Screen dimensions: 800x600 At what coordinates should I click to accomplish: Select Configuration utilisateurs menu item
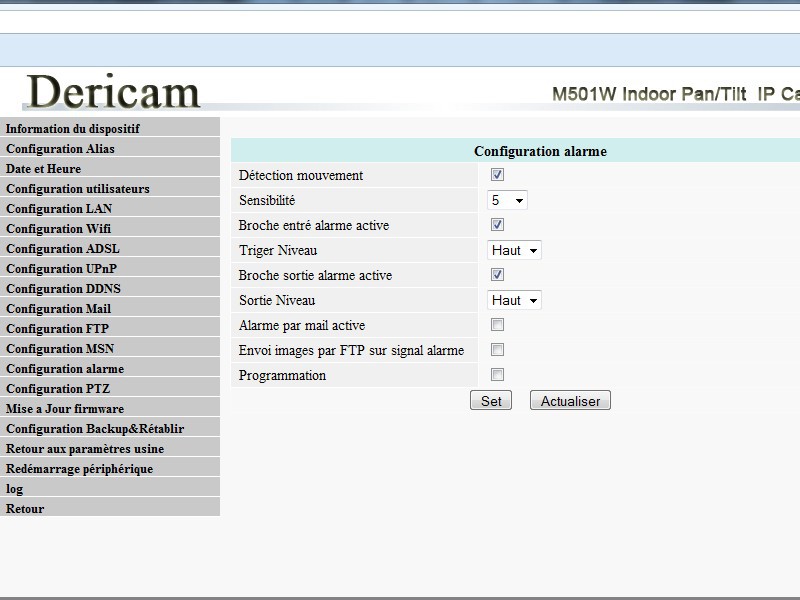coord(110,187)
